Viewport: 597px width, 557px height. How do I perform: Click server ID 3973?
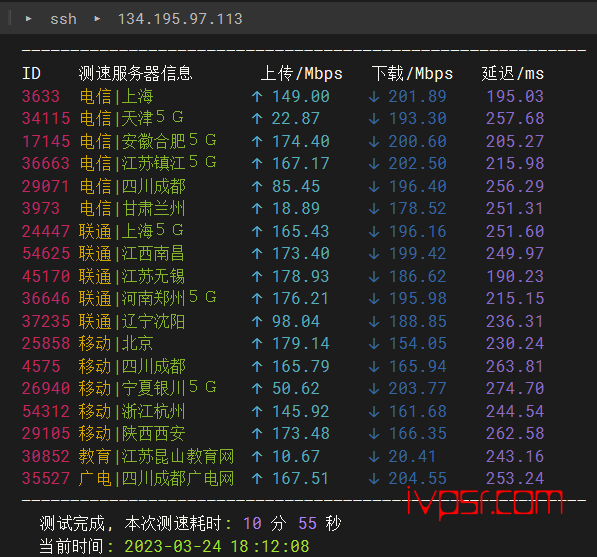[x=41, y=208]
